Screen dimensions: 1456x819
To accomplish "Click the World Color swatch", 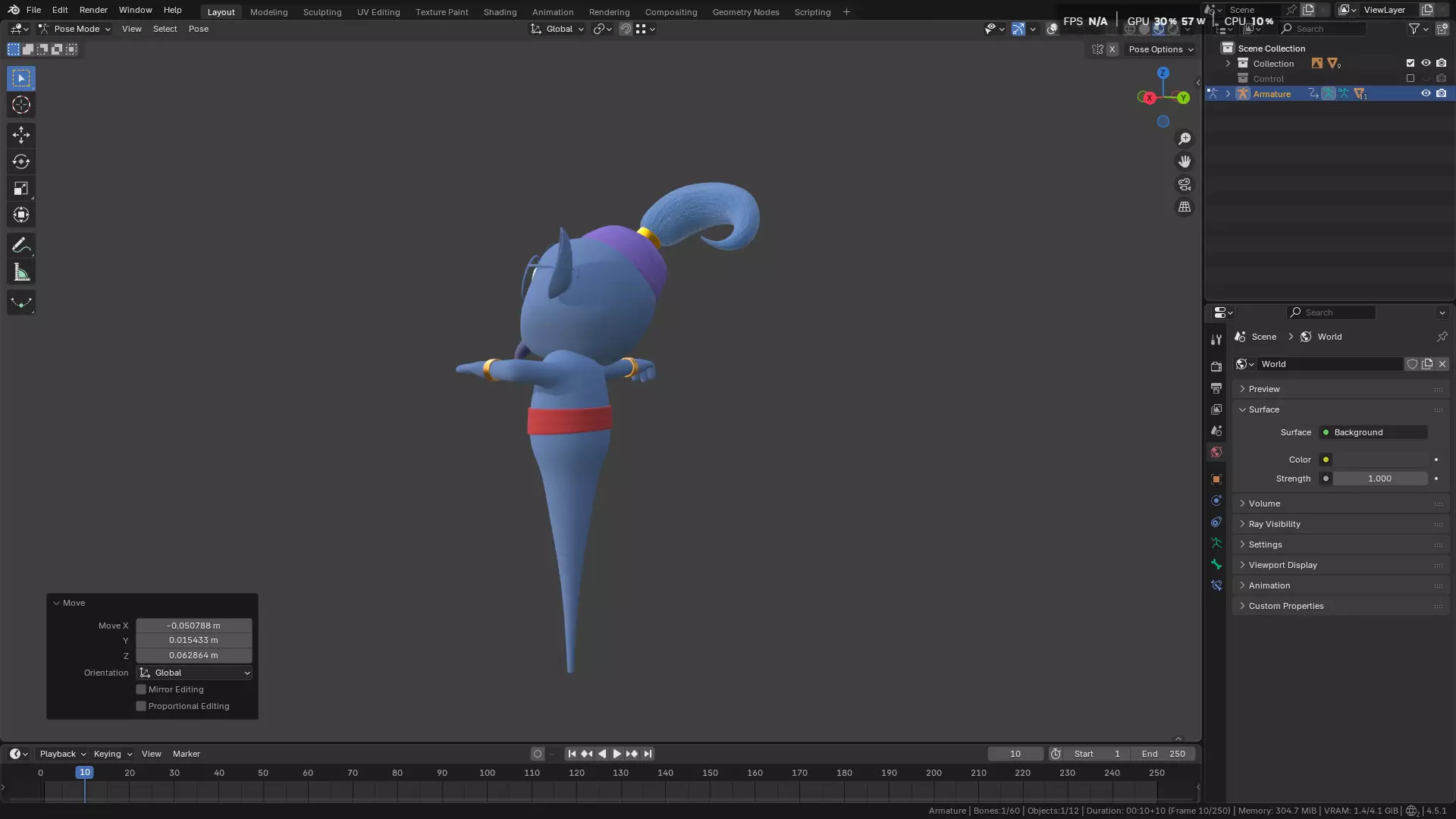I will (x=1380, y=460).
